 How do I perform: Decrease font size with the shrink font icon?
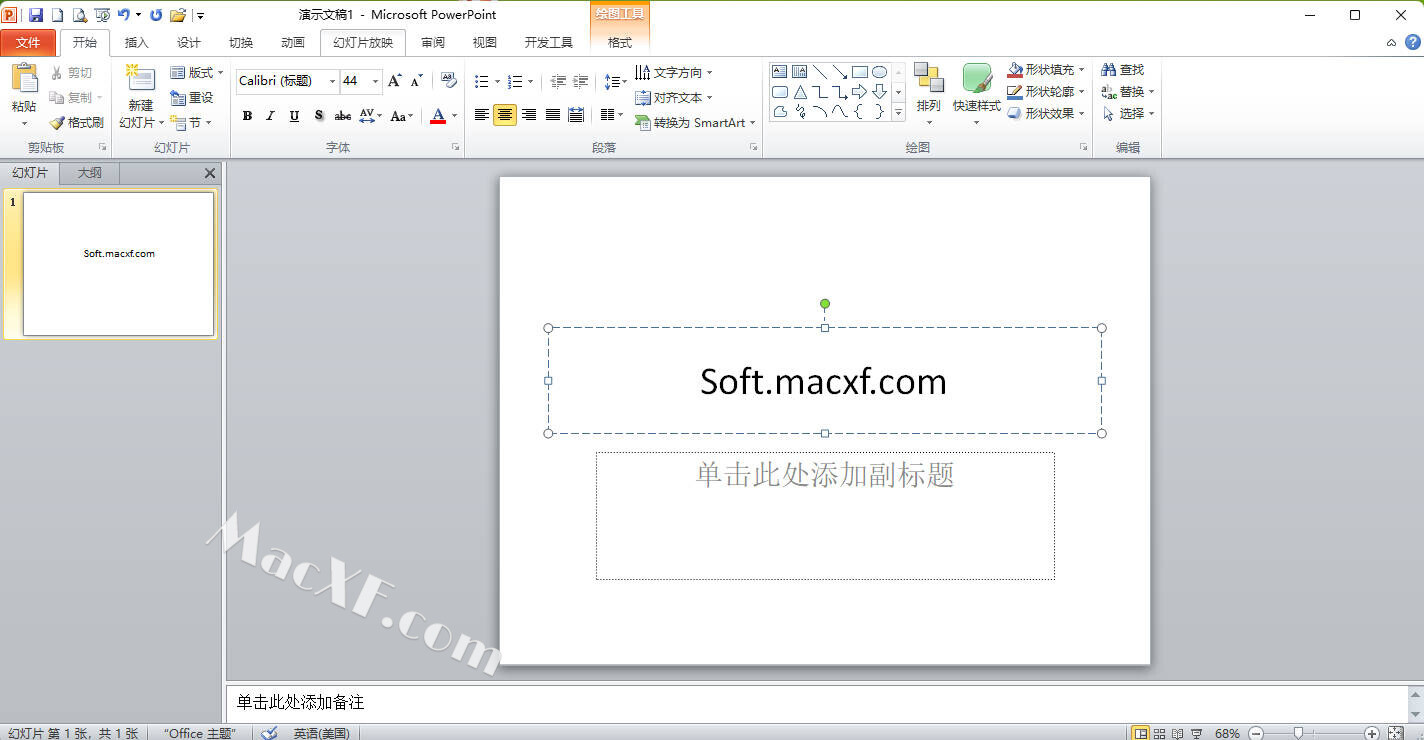(417, 81)
